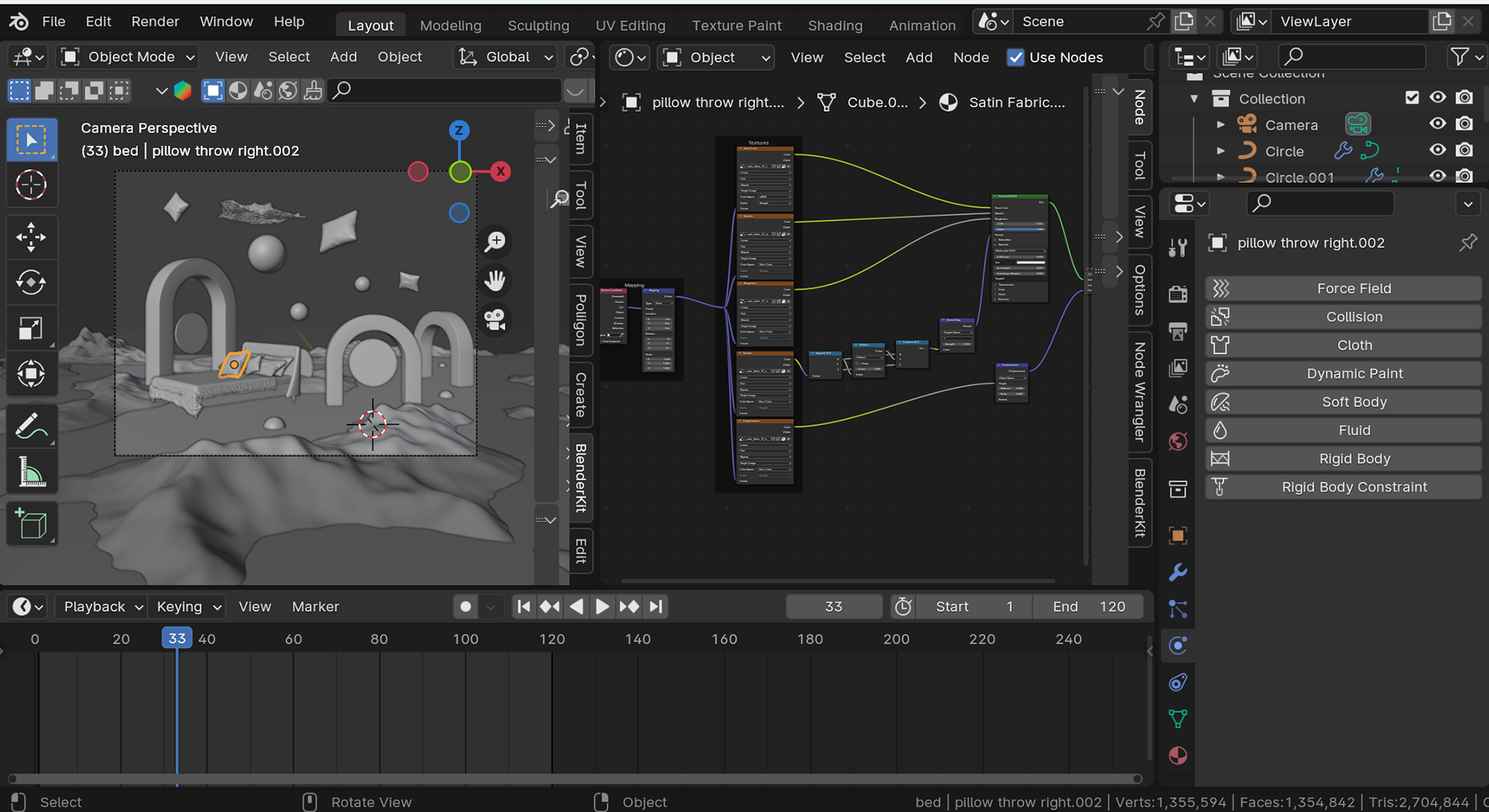Image resolution: width=1489 pixels, height=812 pixels.
Task: Select the Measure tool
Action: pyautogui.click(x=32, y=472)
